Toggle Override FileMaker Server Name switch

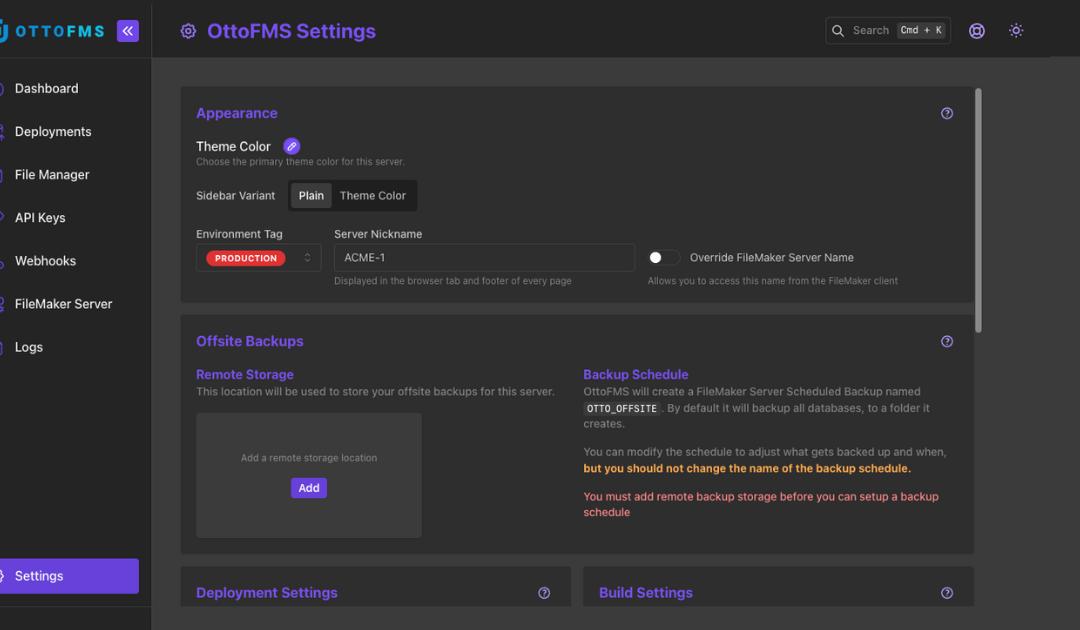pos(663,258)
